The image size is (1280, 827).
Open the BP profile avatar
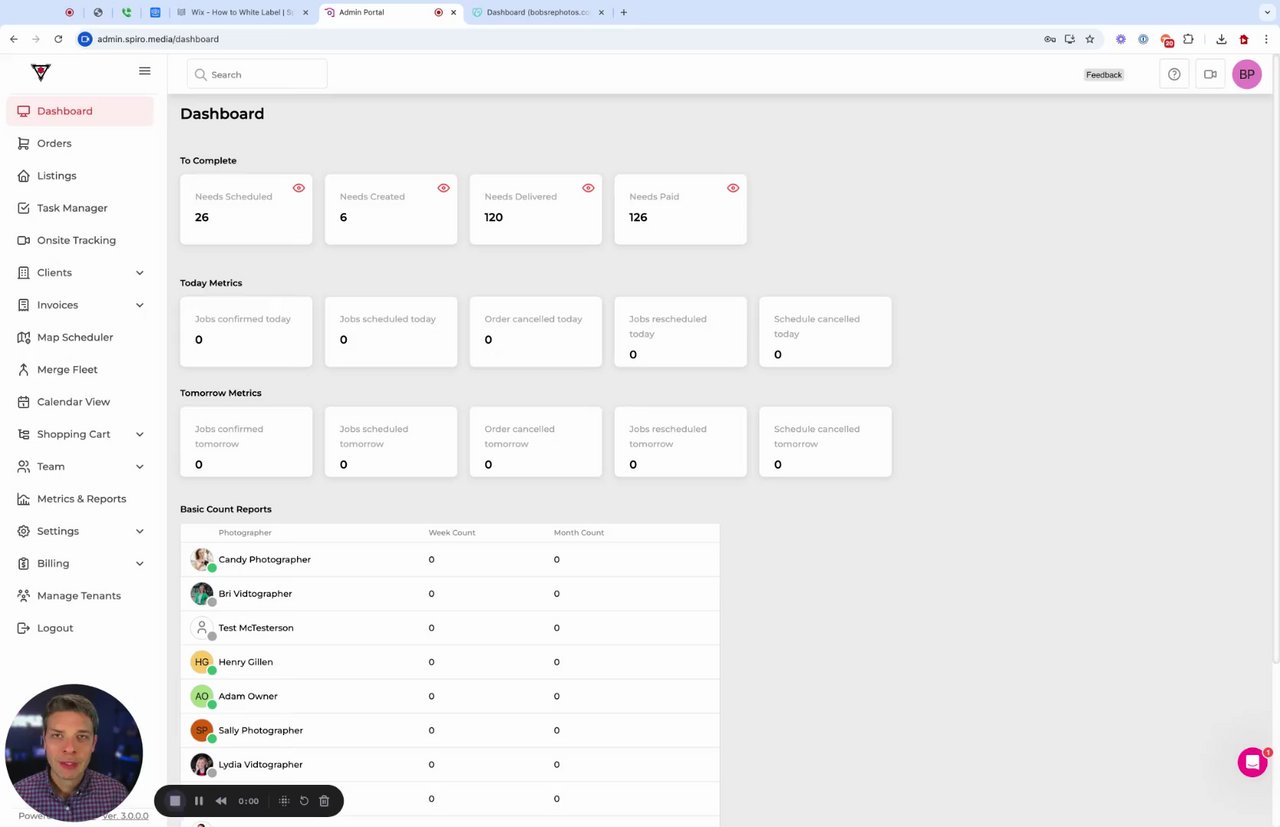[x=1247, y=74]
